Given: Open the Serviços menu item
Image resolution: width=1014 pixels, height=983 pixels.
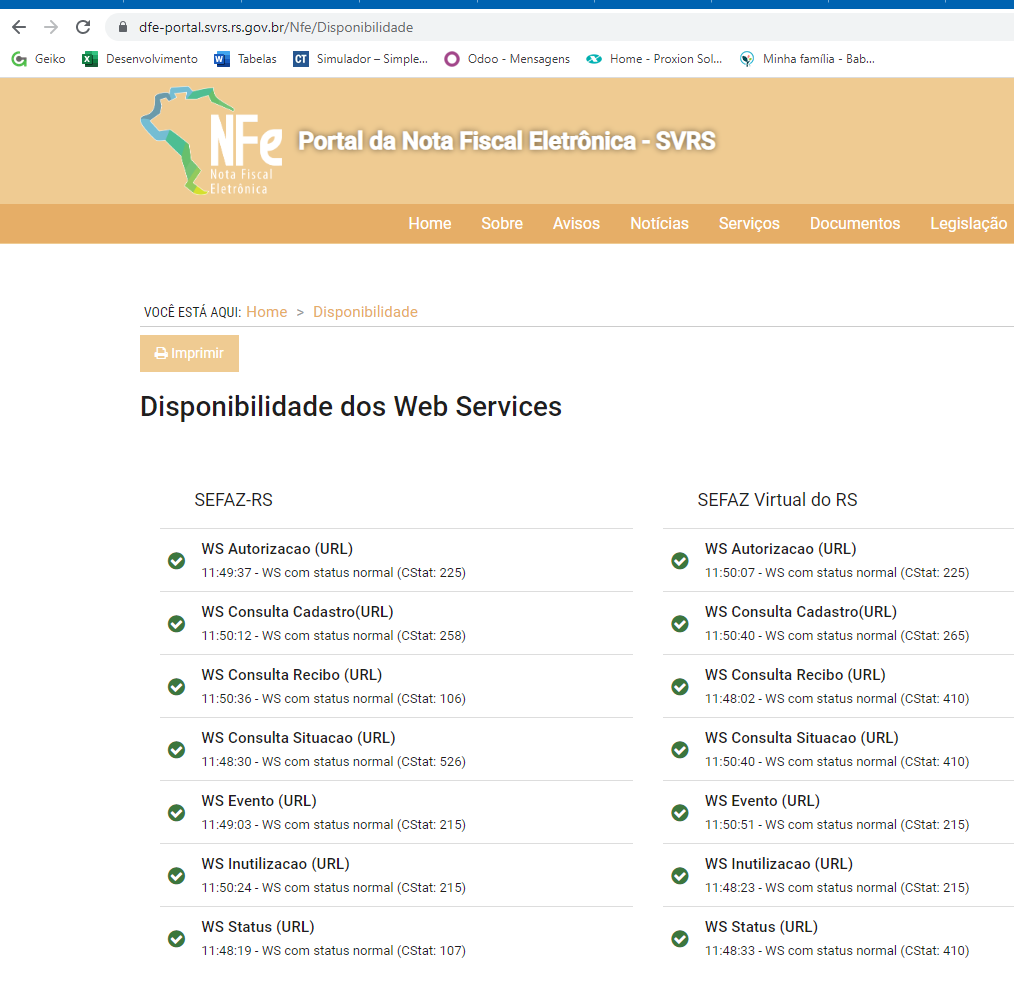Looking at the screenshot, I should click(749, 223).
